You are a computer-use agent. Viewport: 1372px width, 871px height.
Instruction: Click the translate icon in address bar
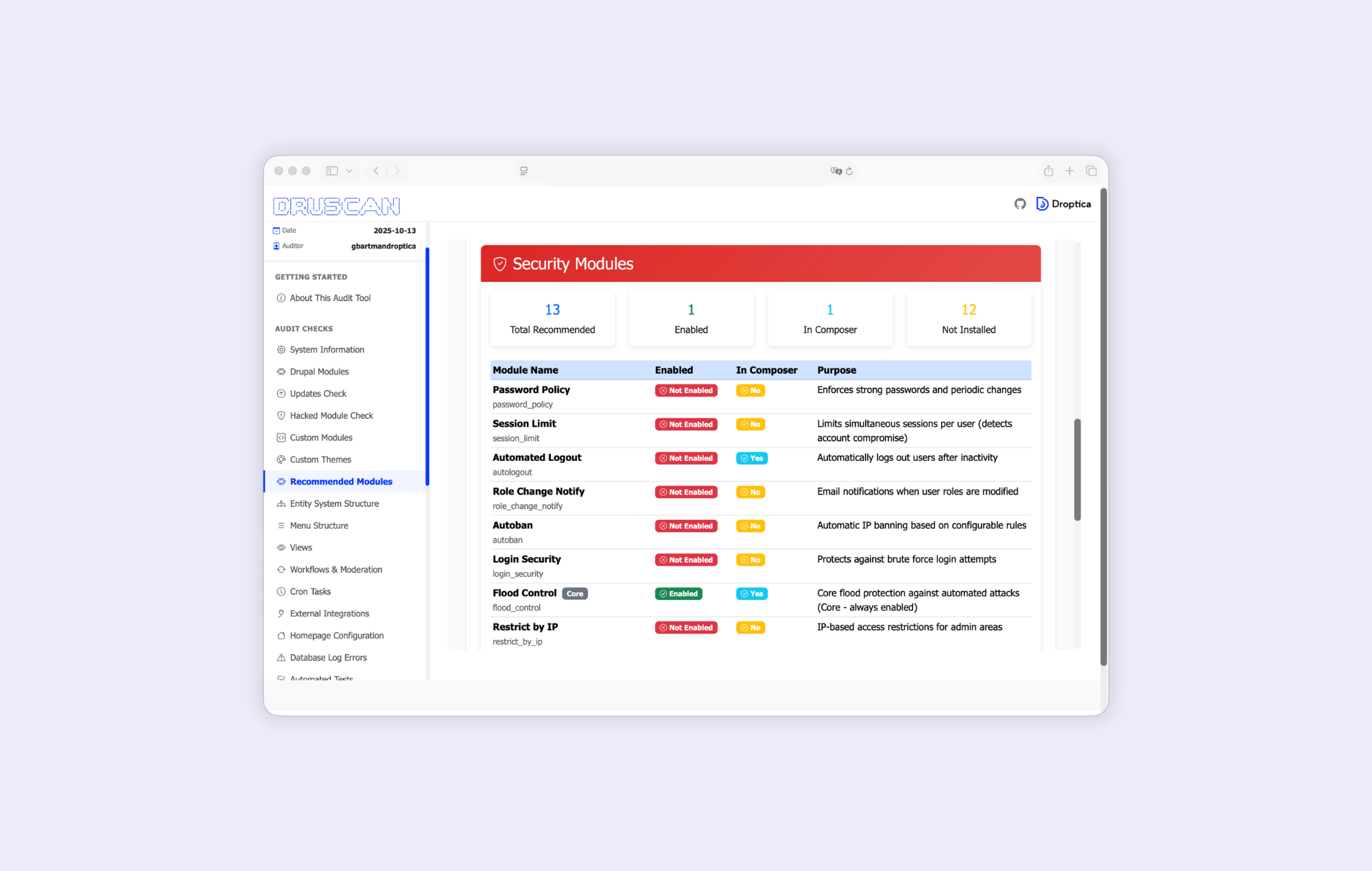pyautogui.click(x=836, y=171)
